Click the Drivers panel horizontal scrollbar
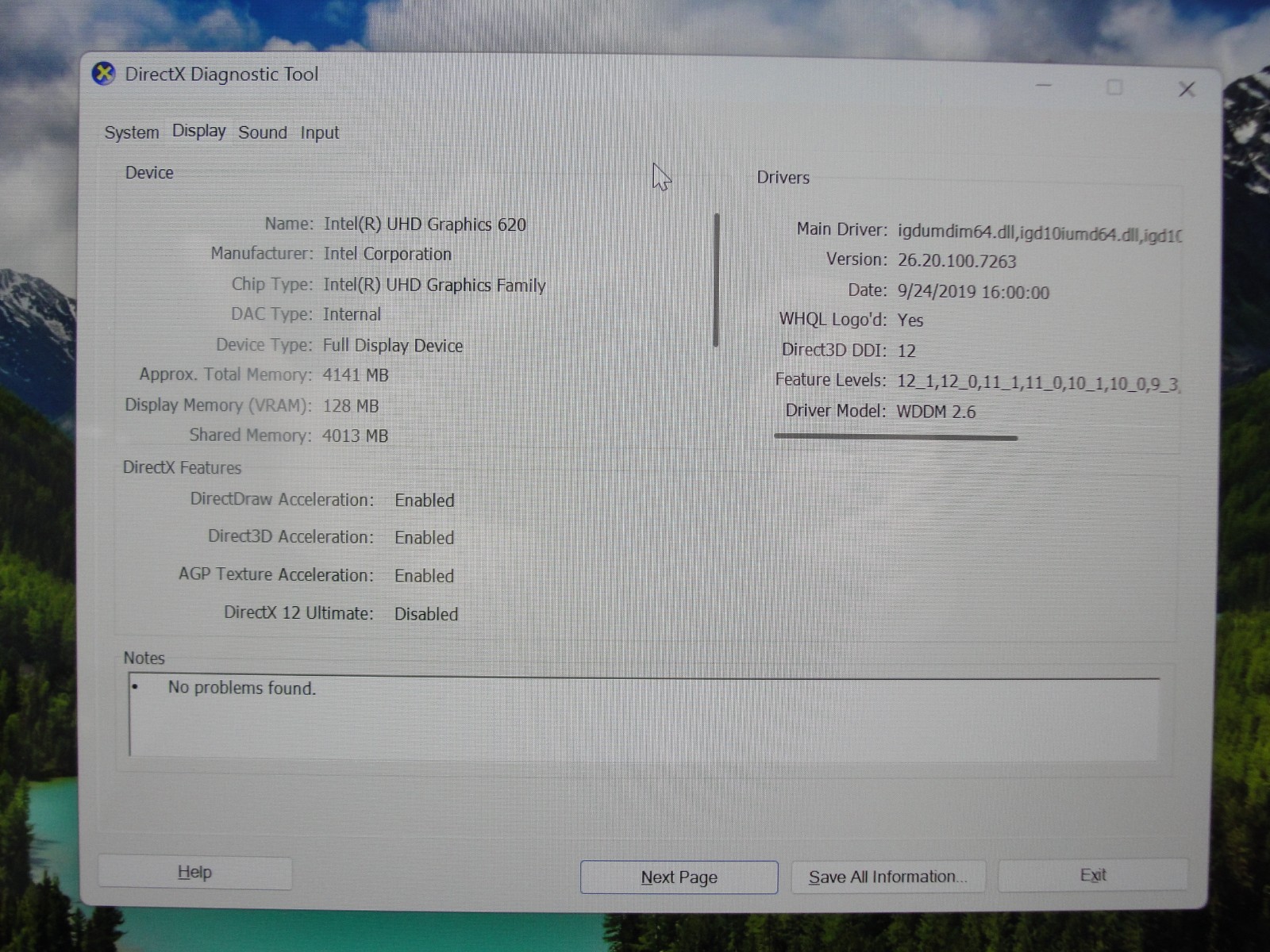 [x=896, y=436]
